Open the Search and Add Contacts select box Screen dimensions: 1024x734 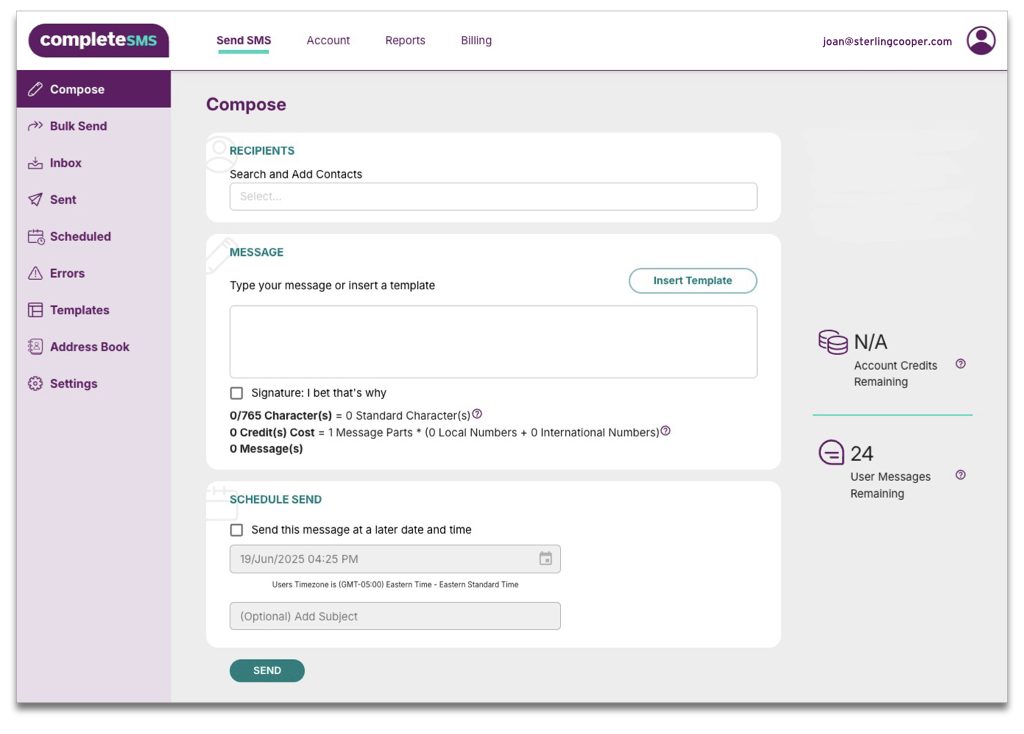pos(493,197)
